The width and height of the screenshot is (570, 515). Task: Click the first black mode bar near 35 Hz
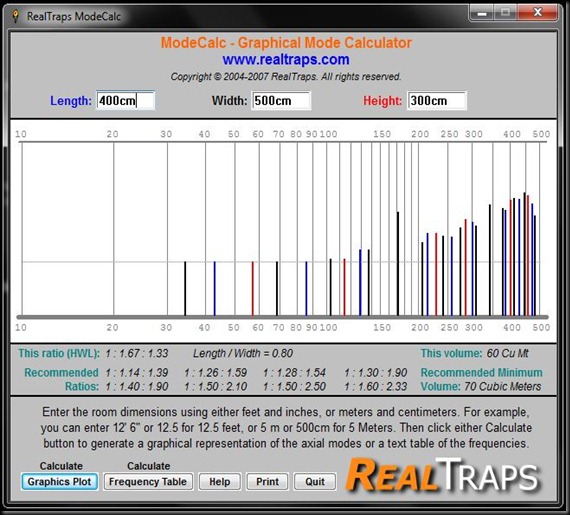point(185,289)
